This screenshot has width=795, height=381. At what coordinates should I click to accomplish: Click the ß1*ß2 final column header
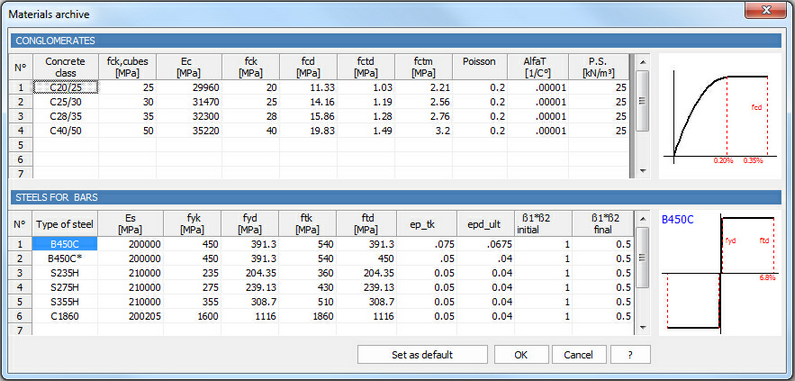pos(603,224)
